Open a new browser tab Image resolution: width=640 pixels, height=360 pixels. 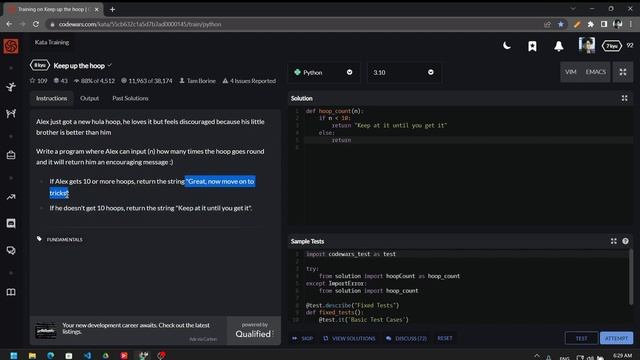(x=112, y=9)
